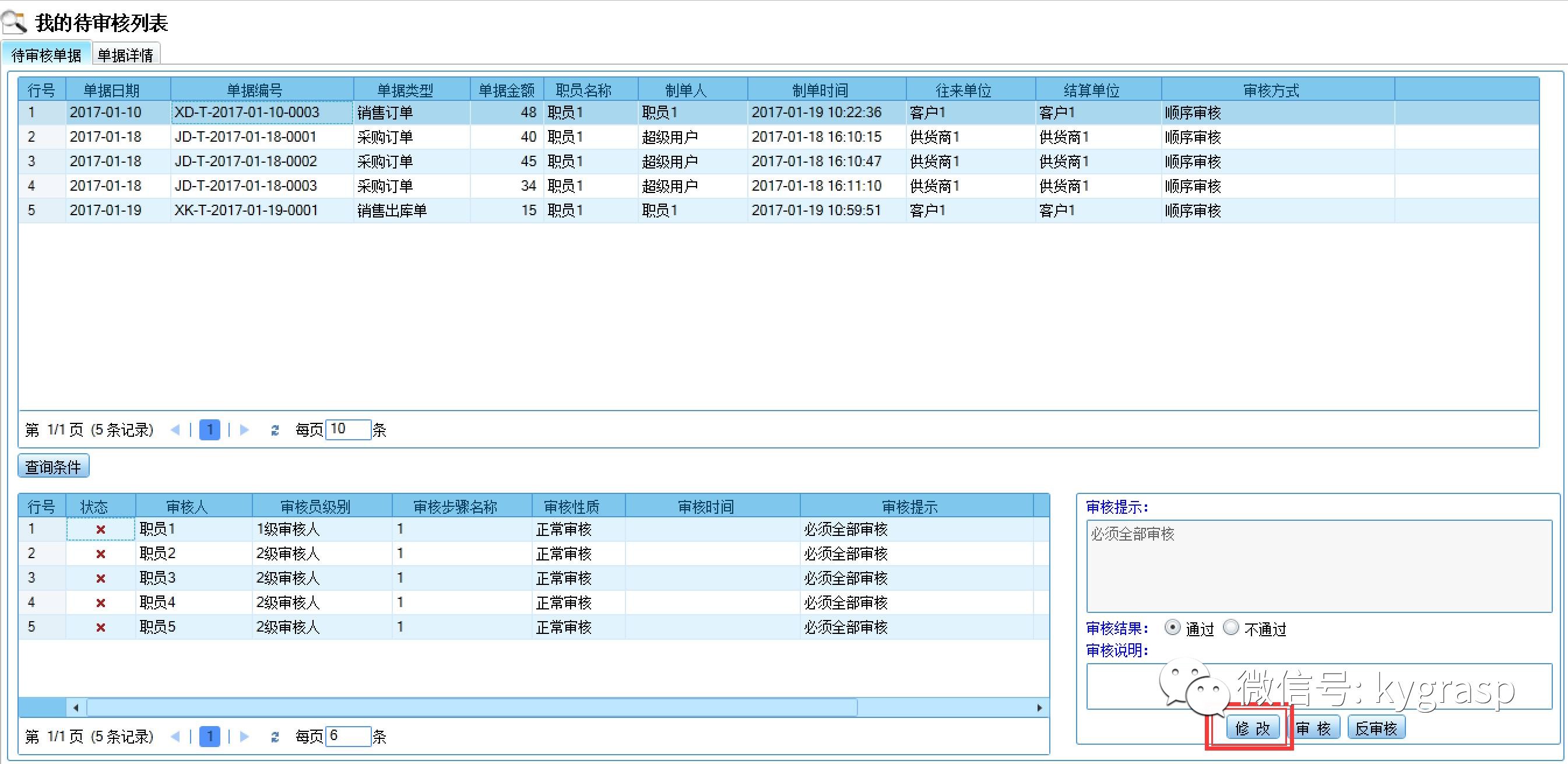The height and width of the screenshot is (764, 1568).
Task: Click the 反审核 button
Action: (1376, 728)
